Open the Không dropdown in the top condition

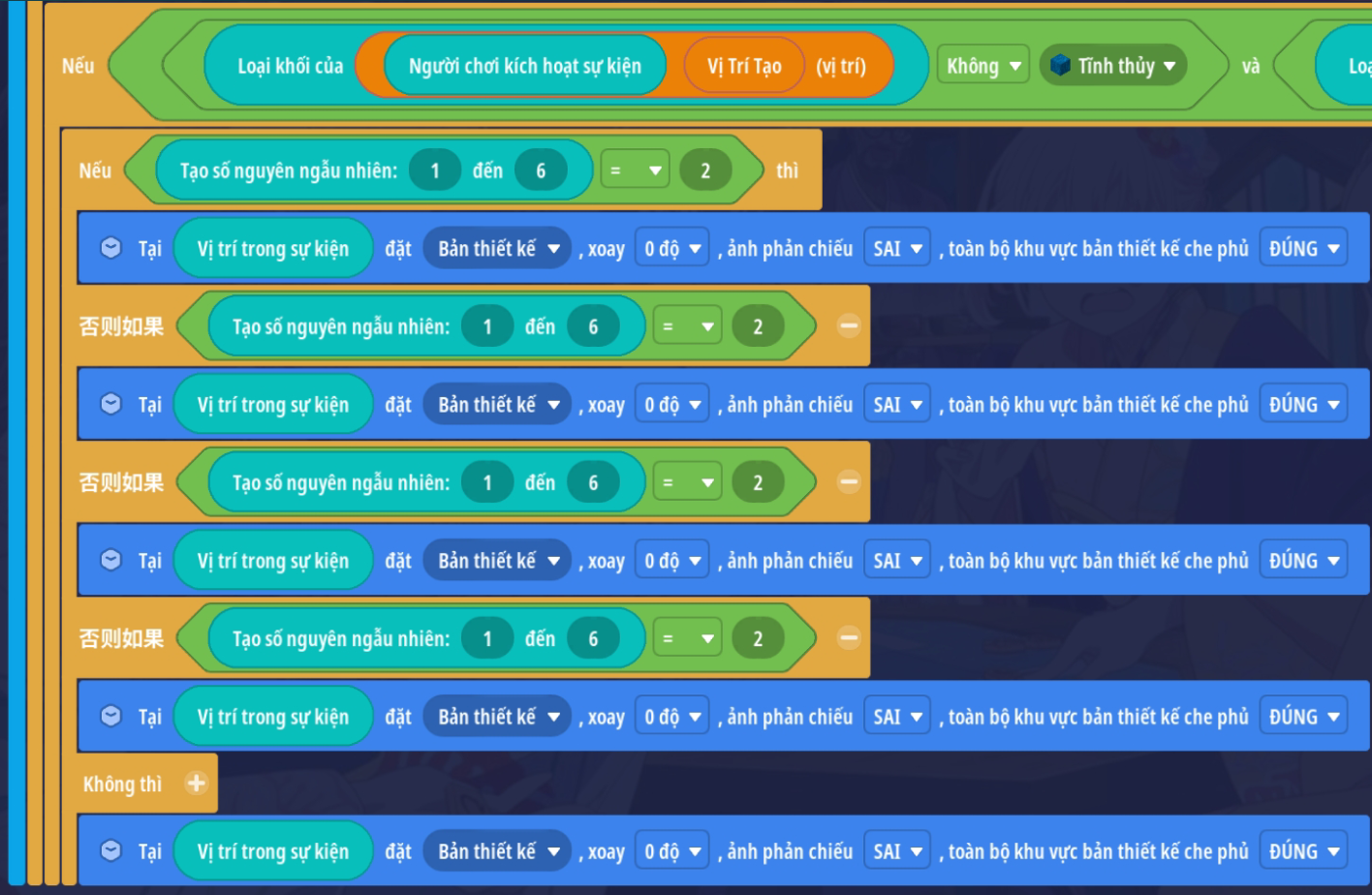[982, 66]
